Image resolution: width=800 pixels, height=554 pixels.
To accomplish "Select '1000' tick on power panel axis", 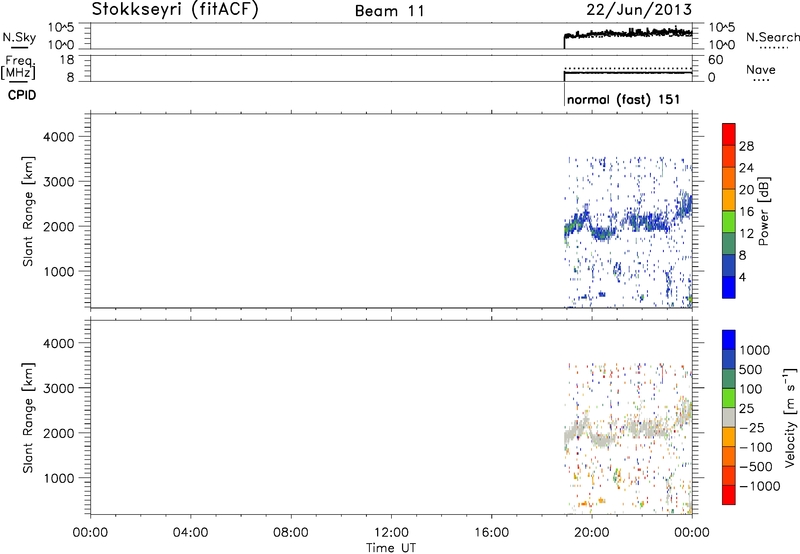I will pos(58,272).
